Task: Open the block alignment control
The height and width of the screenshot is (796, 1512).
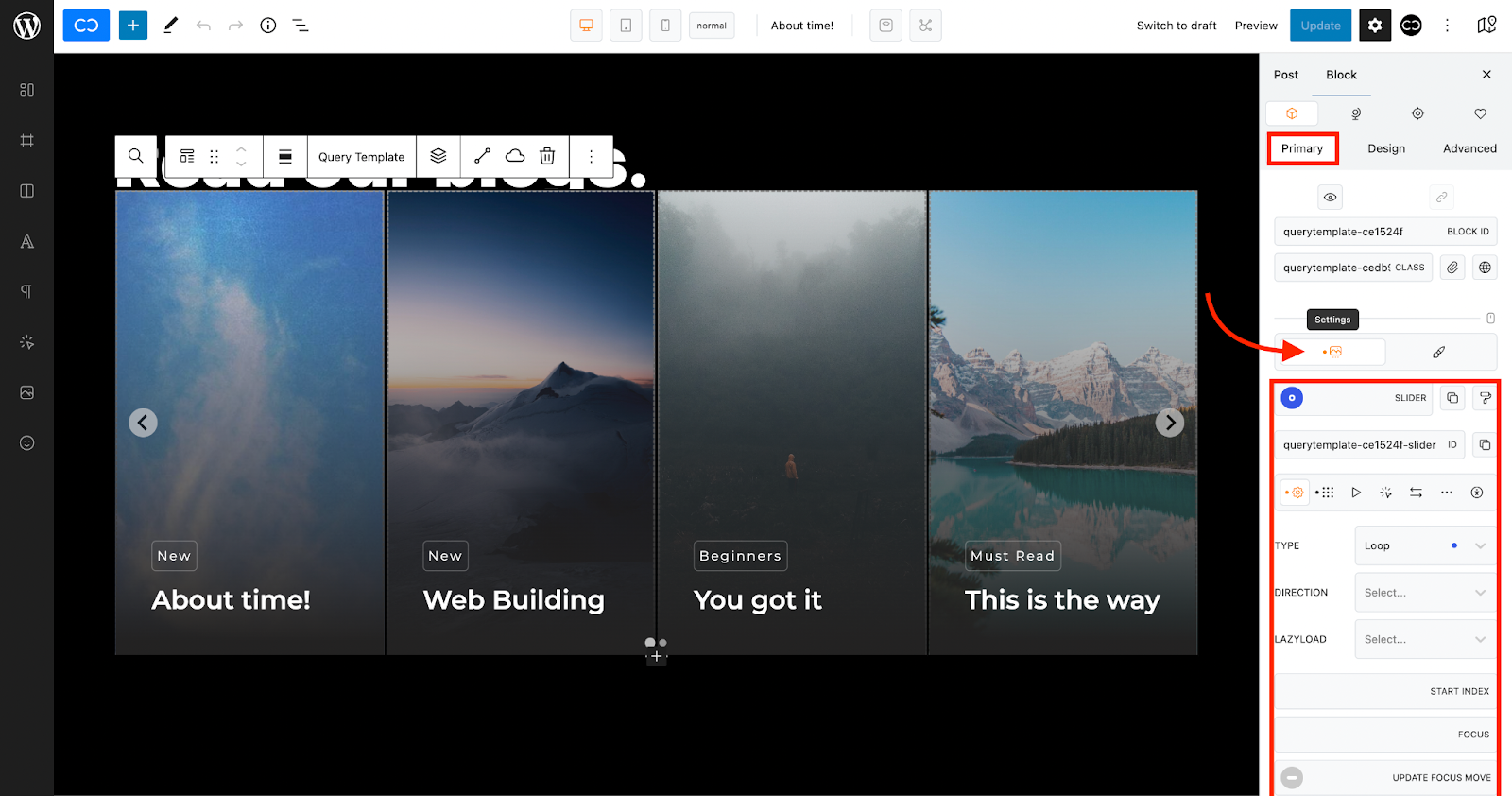Action: click(x=285, y=157)
